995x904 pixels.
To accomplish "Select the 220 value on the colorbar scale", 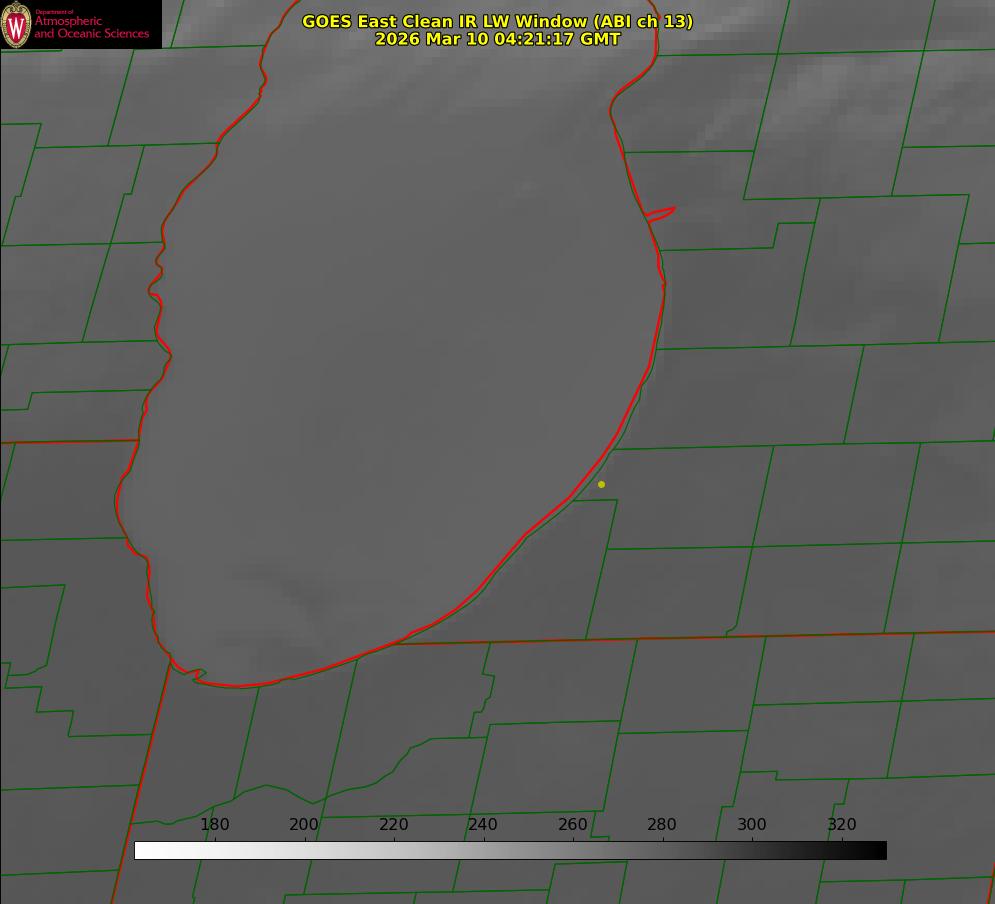I will pos(393,825).
